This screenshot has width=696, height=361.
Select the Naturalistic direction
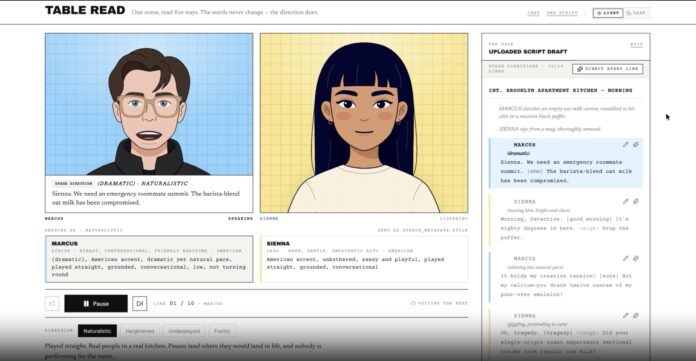97,331
